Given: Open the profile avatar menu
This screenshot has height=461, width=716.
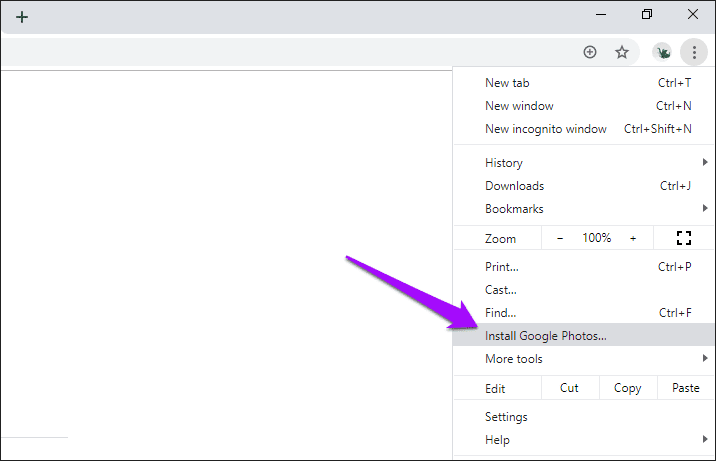Looking at the screenshot, I should [662, 52].
